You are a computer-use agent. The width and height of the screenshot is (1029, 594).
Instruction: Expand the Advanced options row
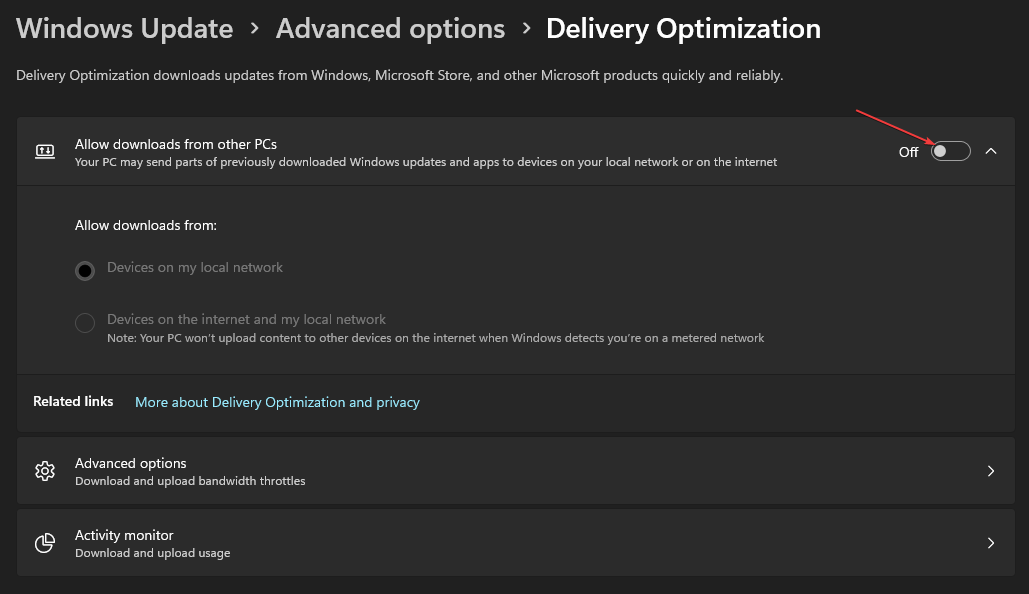pyautogui.click(x=515, y=470)
